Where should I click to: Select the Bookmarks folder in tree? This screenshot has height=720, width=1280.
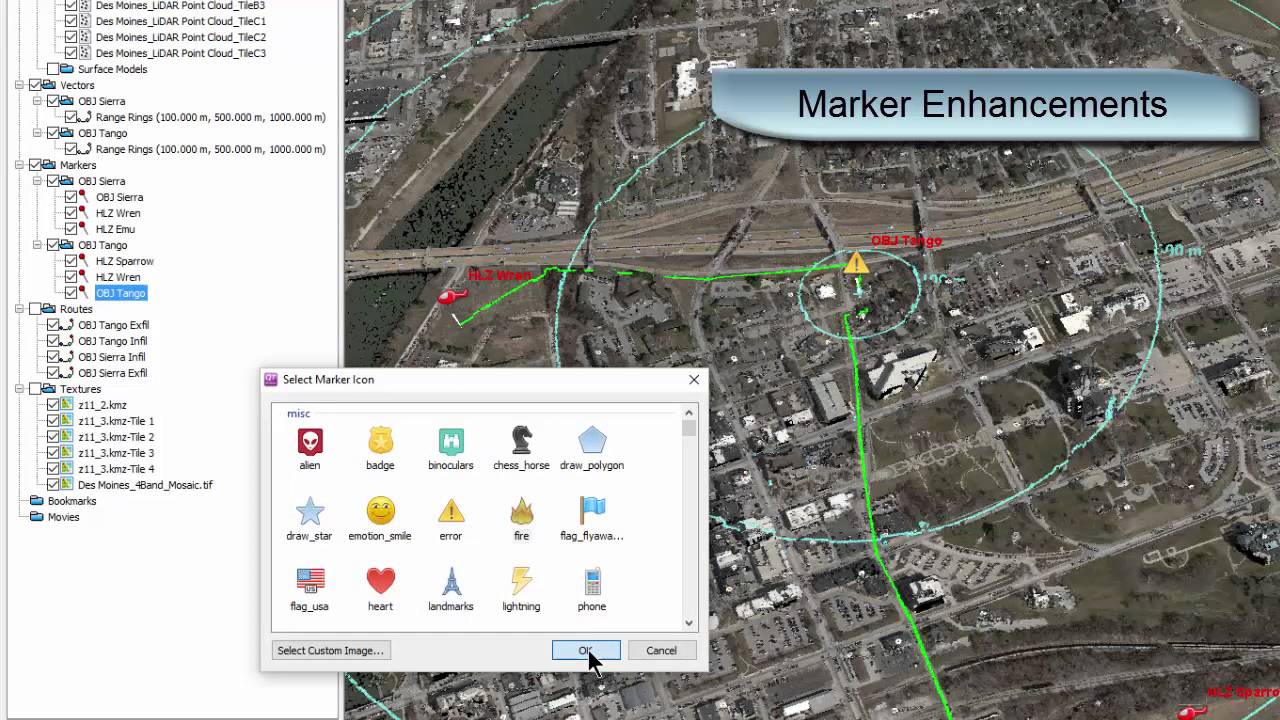(x=72, y=501)
